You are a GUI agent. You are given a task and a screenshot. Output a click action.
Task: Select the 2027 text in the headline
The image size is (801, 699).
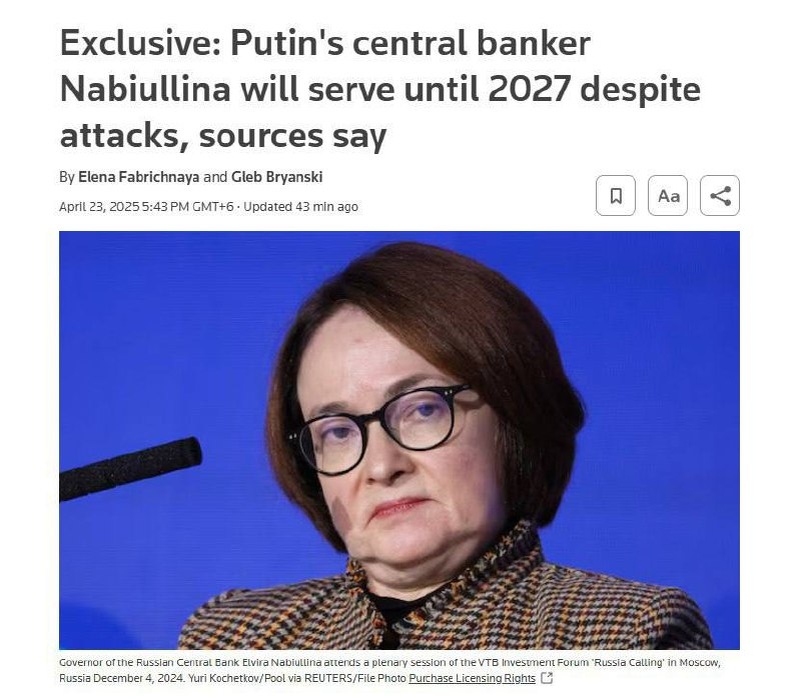pyautogui.click(x=529, y=89)
